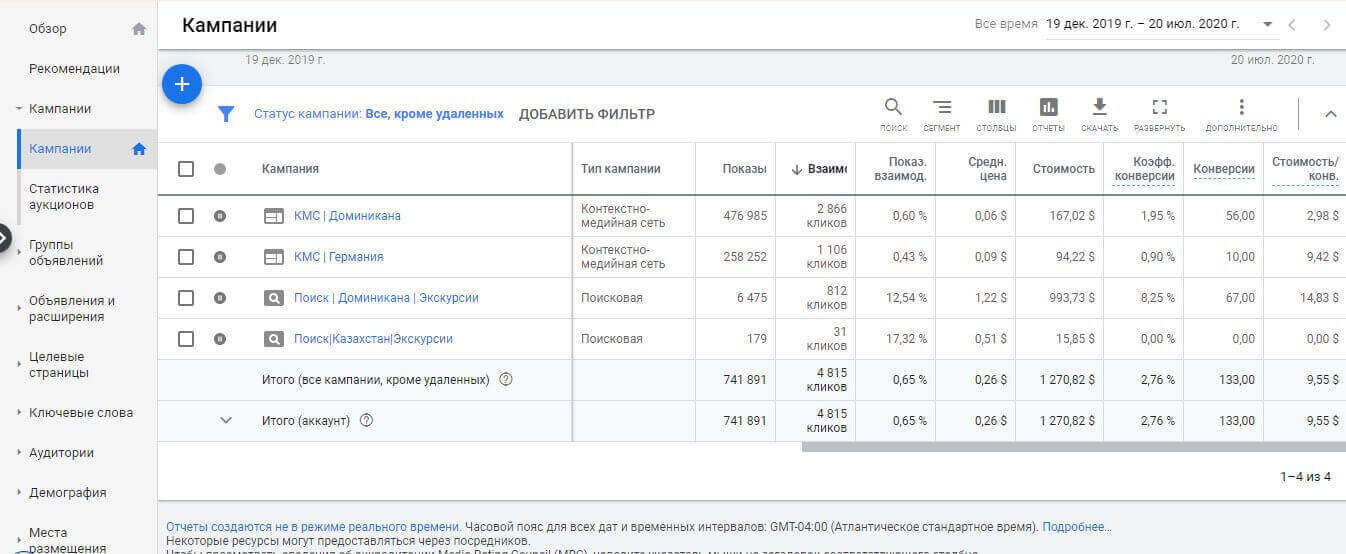Click the Развернуть expand icon
Viewport: 1346px width, 554px height.
[x=1159, y=108]
